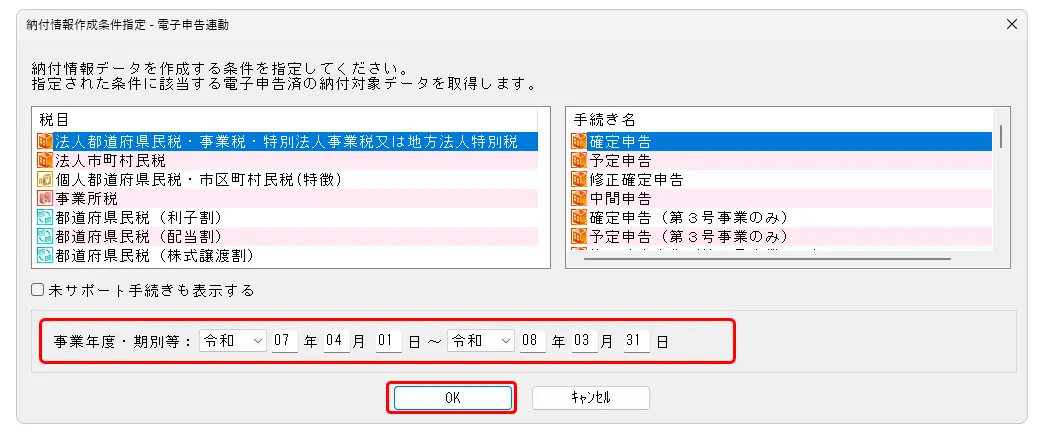Click the start year field showing 07

285,341
